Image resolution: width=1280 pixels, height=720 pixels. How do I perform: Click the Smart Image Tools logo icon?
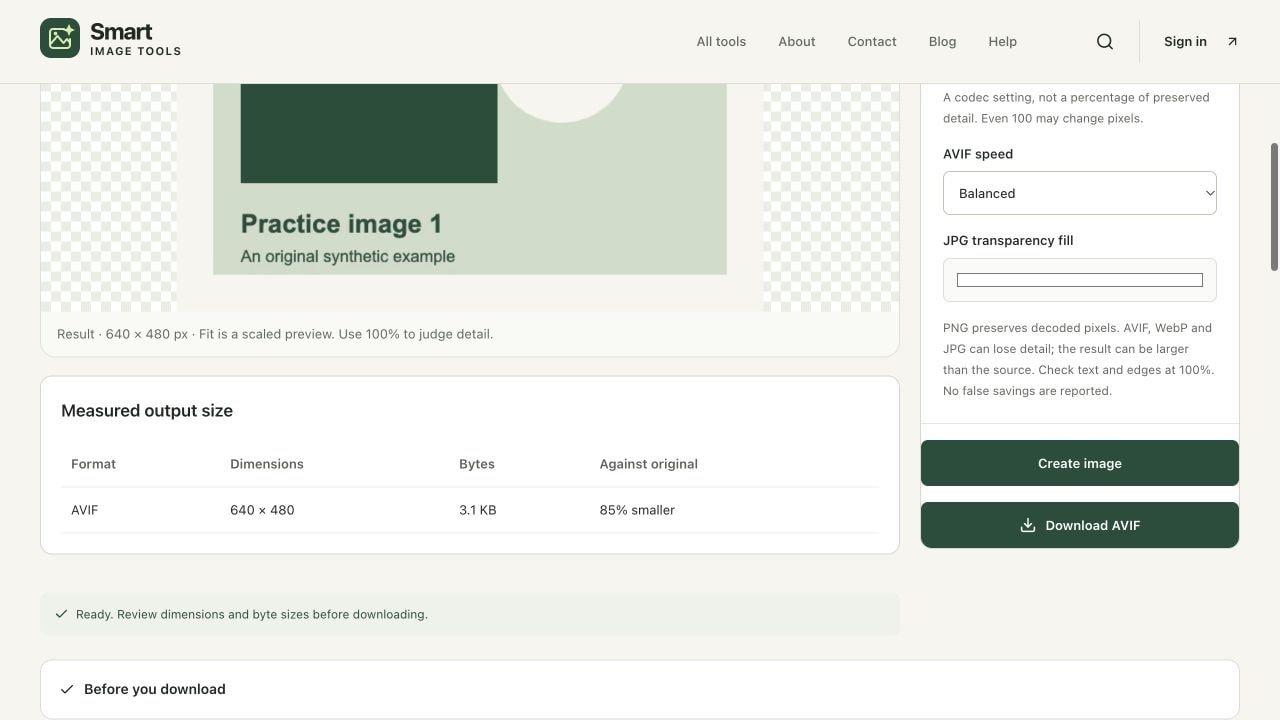[x=60, y=38]
